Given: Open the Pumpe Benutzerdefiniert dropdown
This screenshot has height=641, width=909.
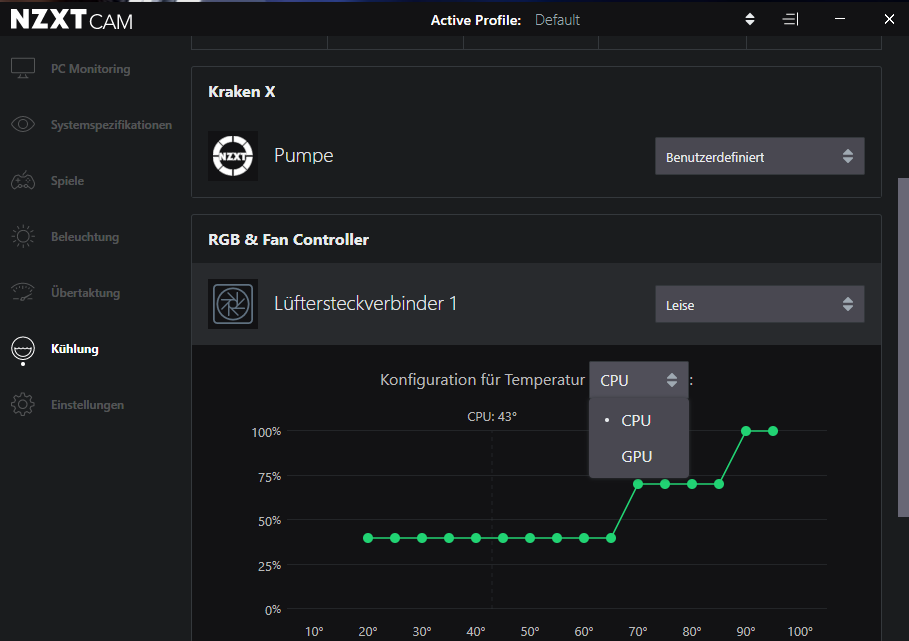Looking at the screenshot, I should (759, 156).
